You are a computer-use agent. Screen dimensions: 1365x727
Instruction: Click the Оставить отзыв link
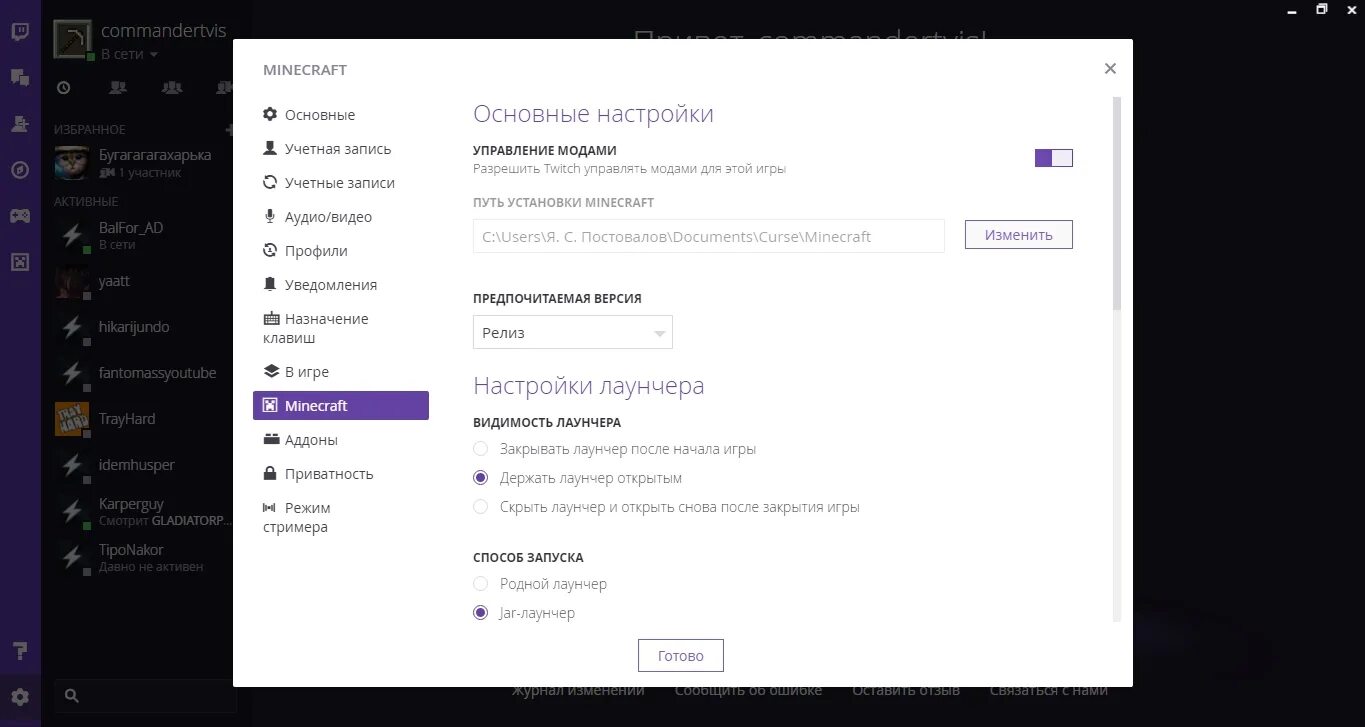pyautogui.click(x=906, y=691)
